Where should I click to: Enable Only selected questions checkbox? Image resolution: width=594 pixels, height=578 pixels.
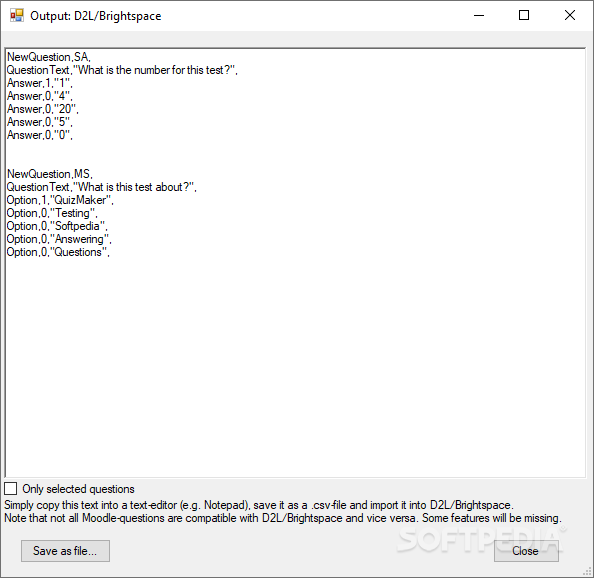point(11,489)
